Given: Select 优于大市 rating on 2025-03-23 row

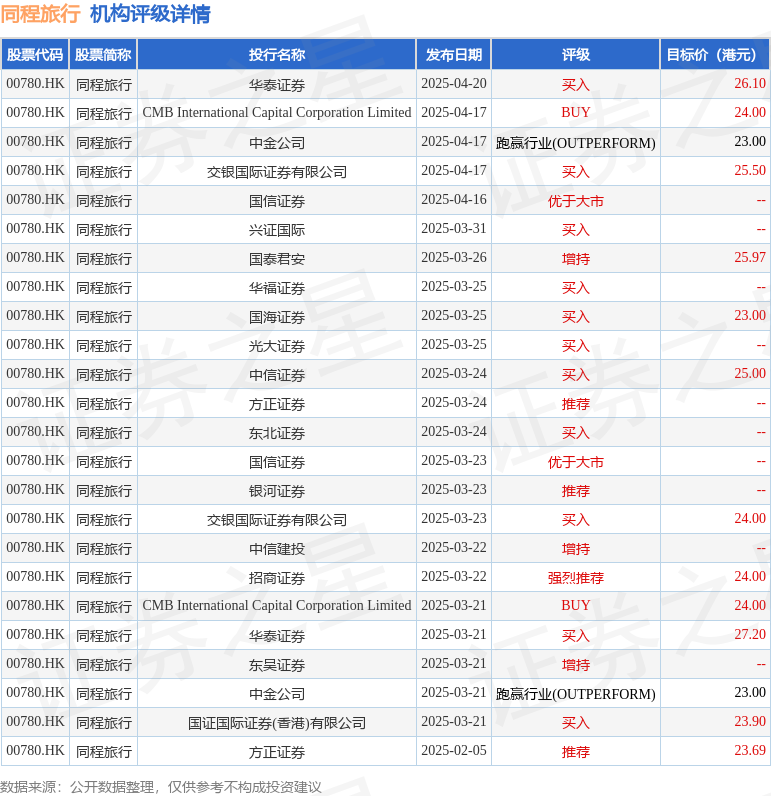Looking at the screenshot, I should (576, 461).
